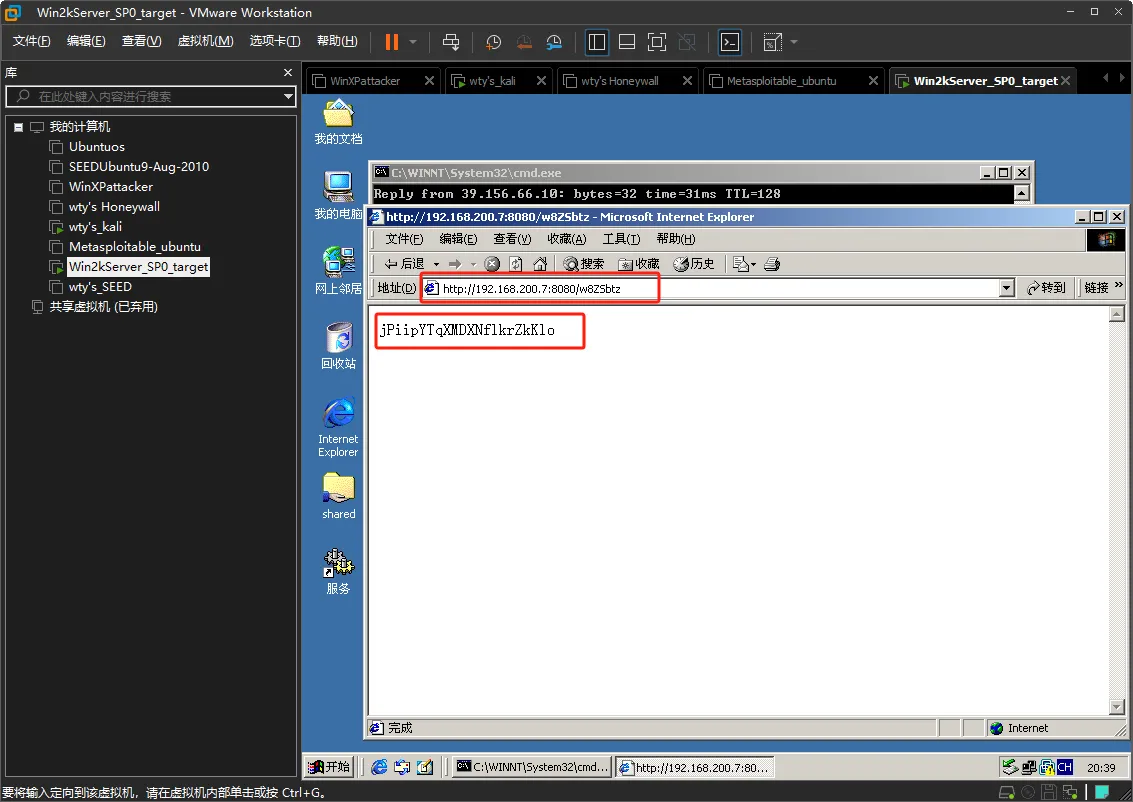1133x802 pixels.
Task: Open the VMware 编辑(E) menu
Action: (x=86, y=41)
